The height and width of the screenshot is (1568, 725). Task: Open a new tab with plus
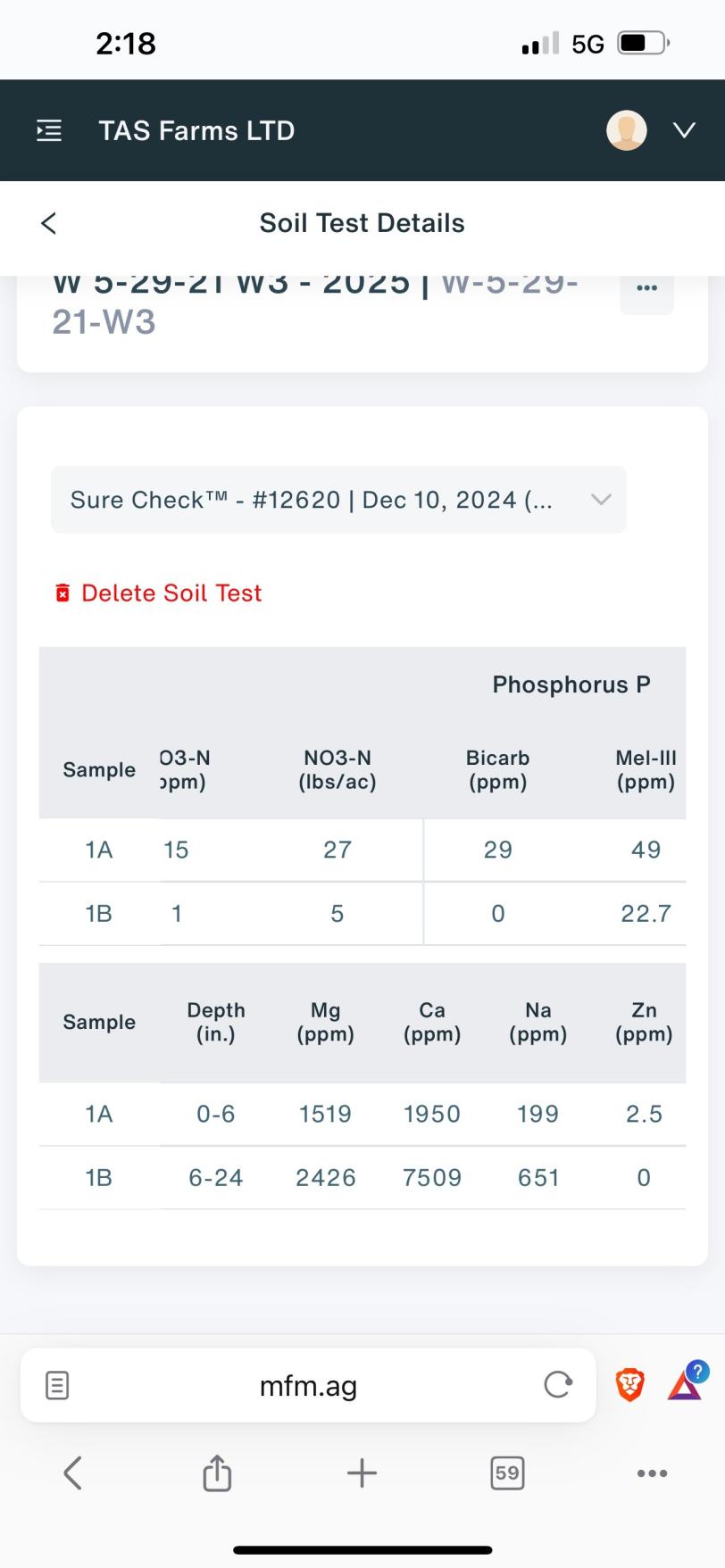click(x=362, y=1473)
